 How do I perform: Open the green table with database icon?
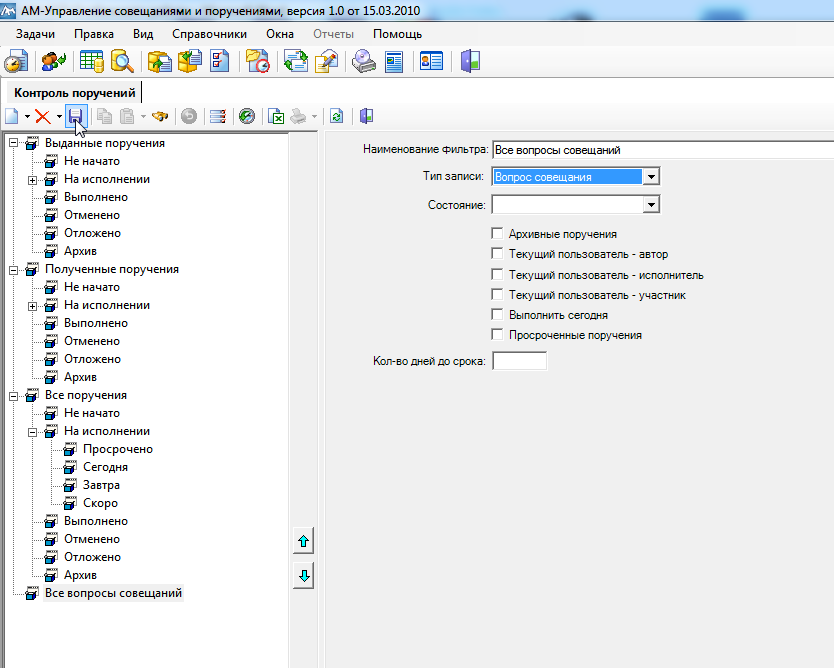tap(91, 62)
